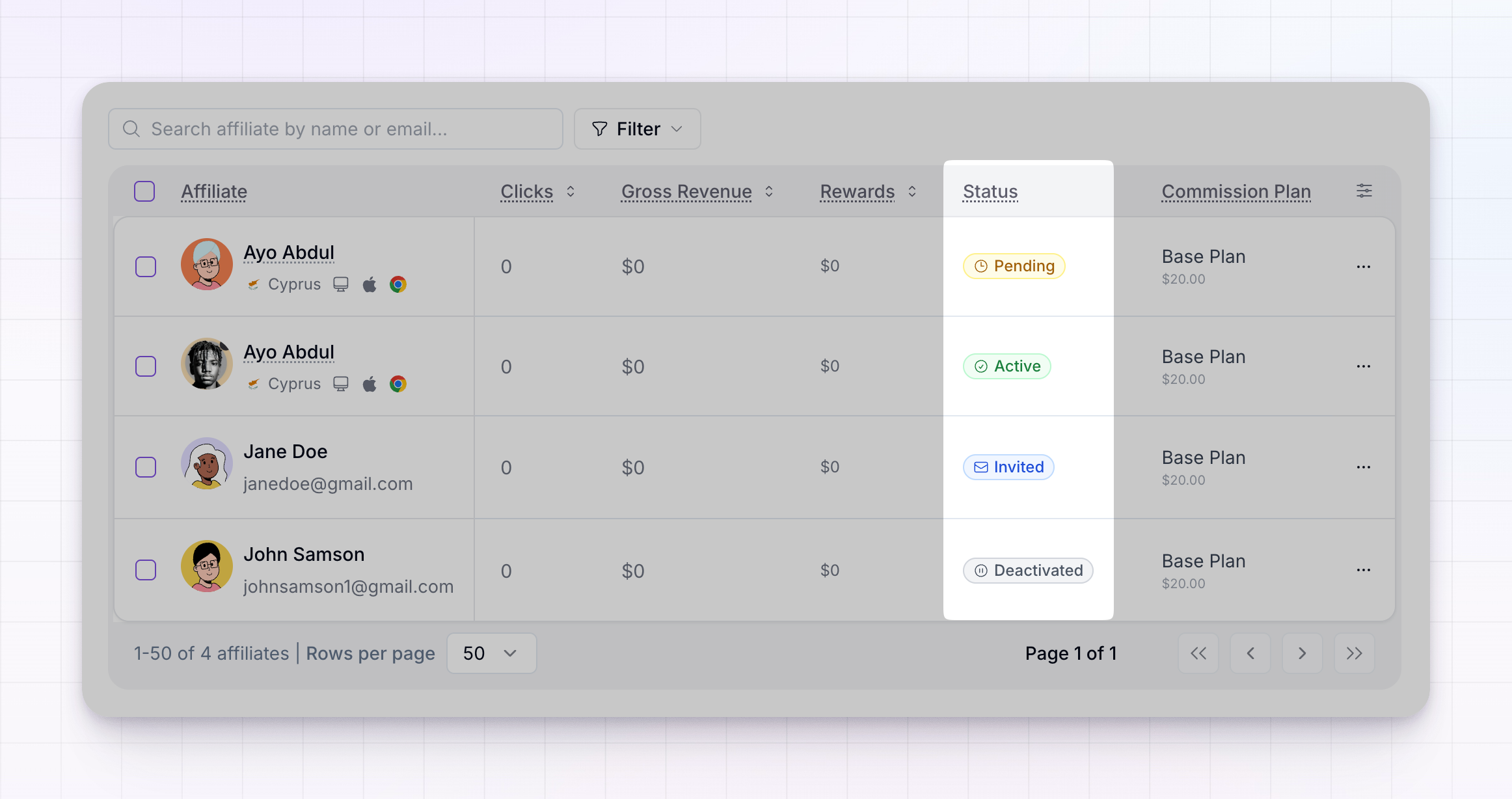Sort by the Gross Revenue column header

point(686,191)
